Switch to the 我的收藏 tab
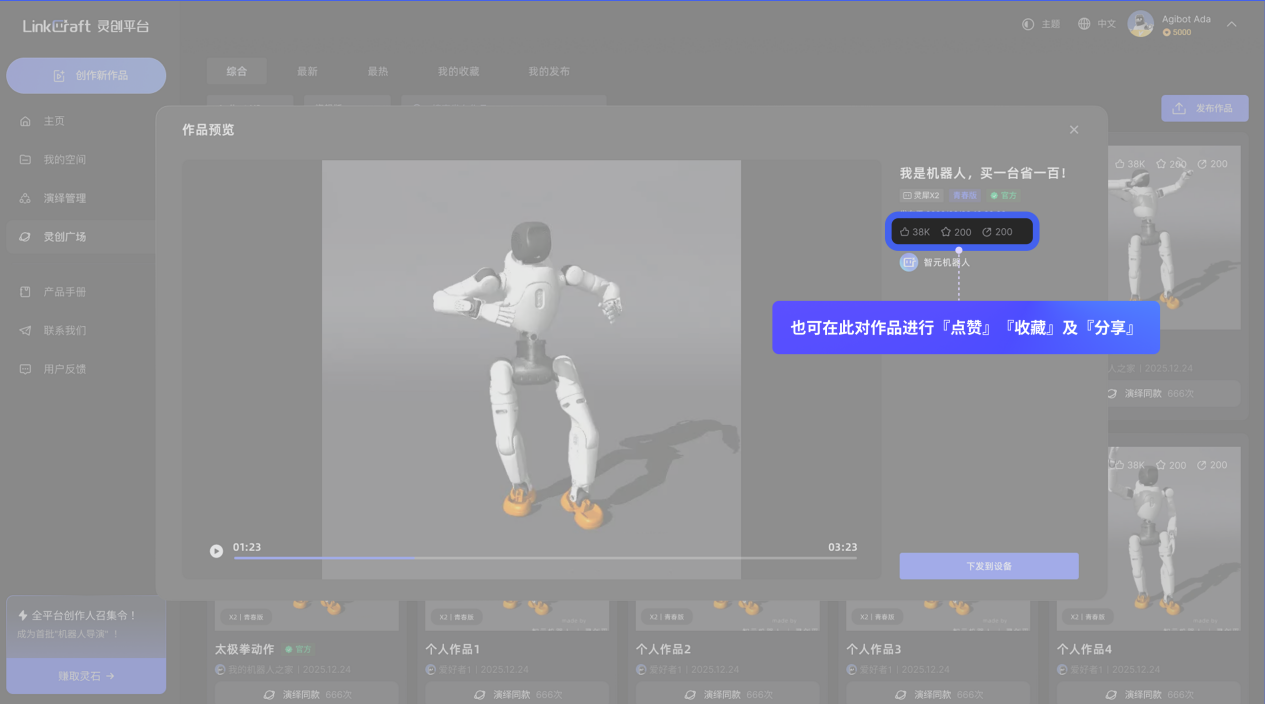The height and width of the screenshot is (704, 1265). point(458,72)
